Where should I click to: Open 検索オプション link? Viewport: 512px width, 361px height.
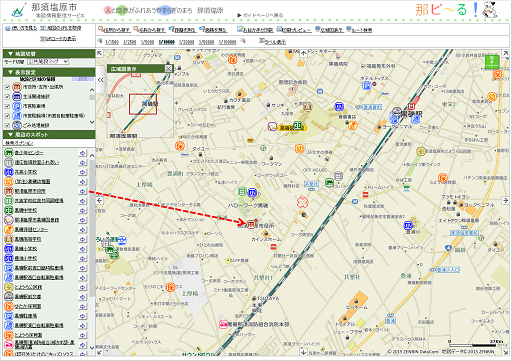(x=19, y=143)
